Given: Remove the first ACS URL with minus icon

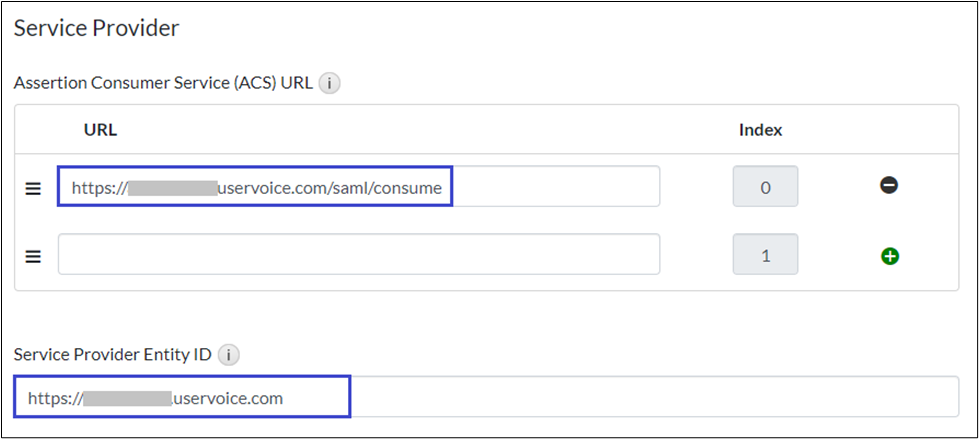Looking at the screenshot, I should (889, 186).
